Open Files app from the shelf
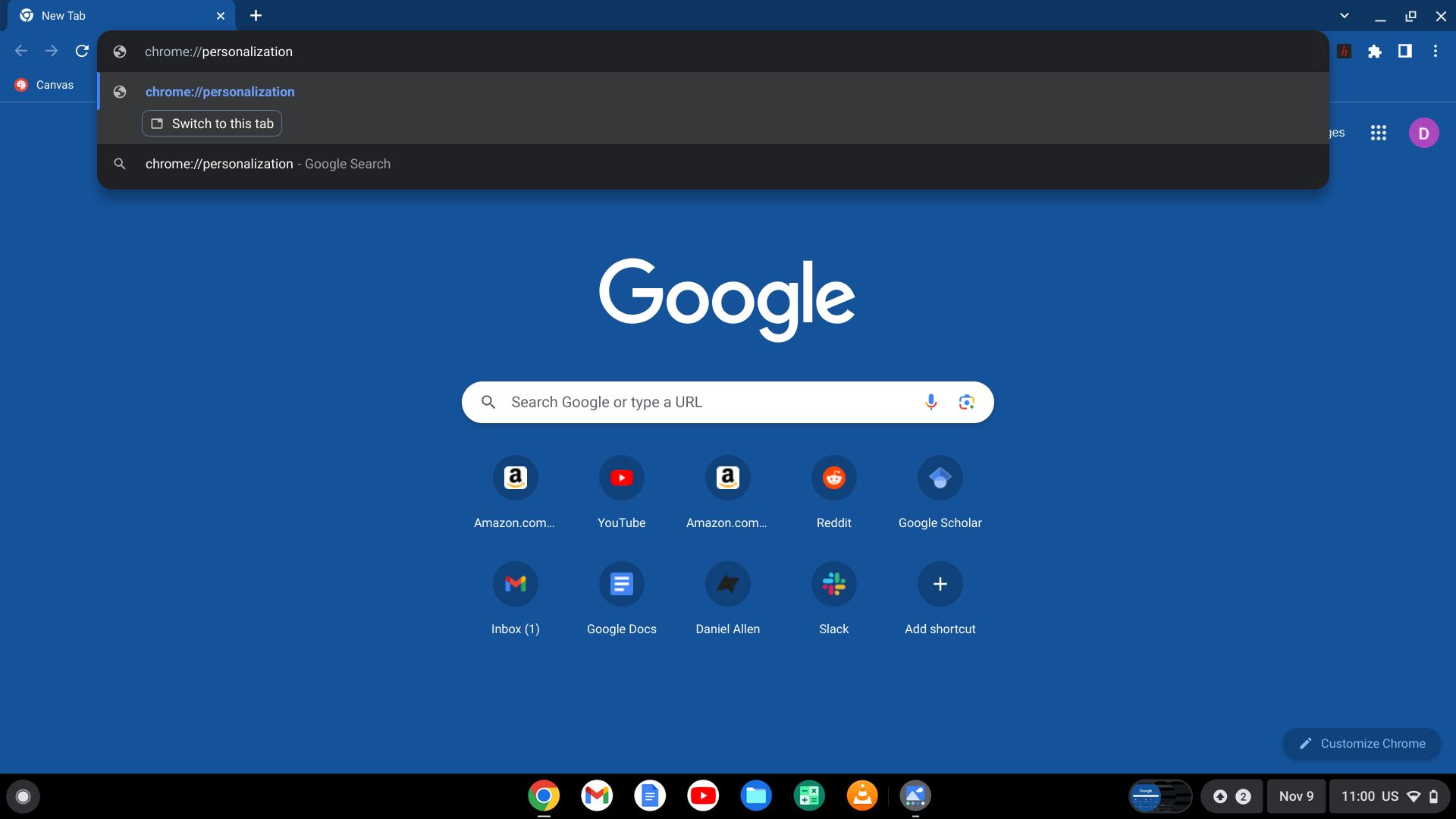The width and height of the screenshot is (1456, 819). click(x=756, y=795)
